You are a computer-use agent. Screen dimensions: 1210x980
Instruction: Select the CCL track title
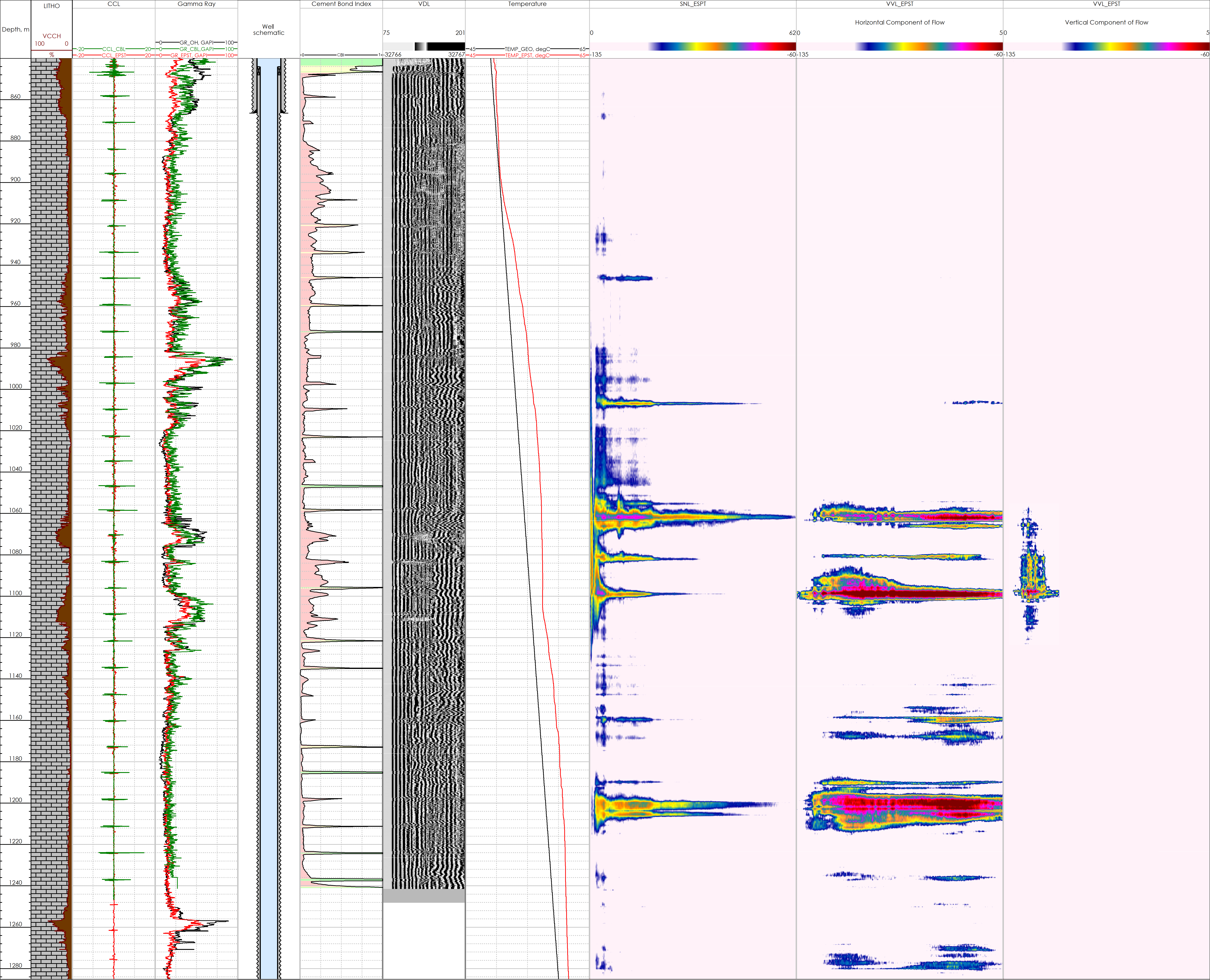113,4
